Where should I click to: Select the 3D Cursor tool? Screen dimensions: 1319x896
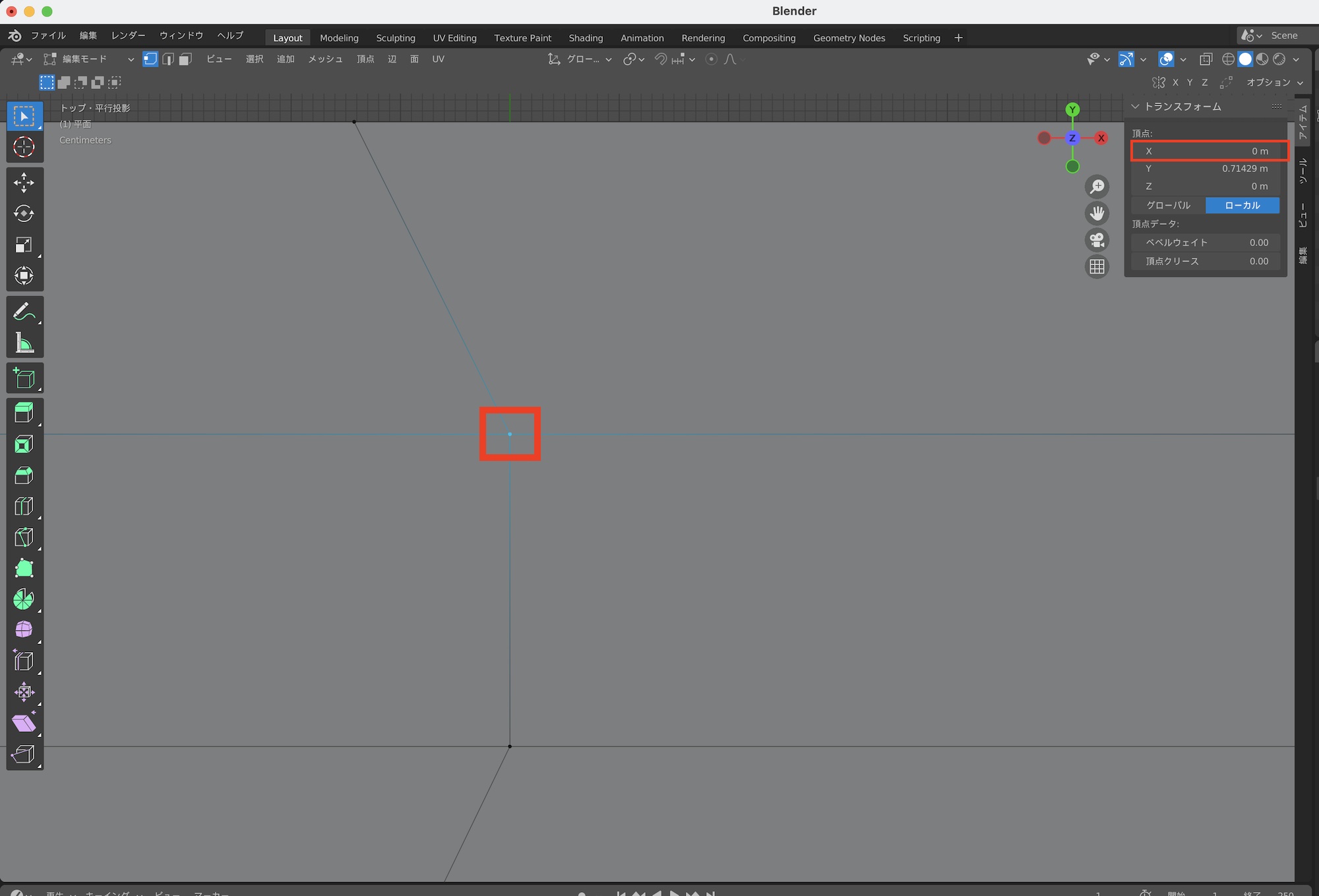coord(24,147)
